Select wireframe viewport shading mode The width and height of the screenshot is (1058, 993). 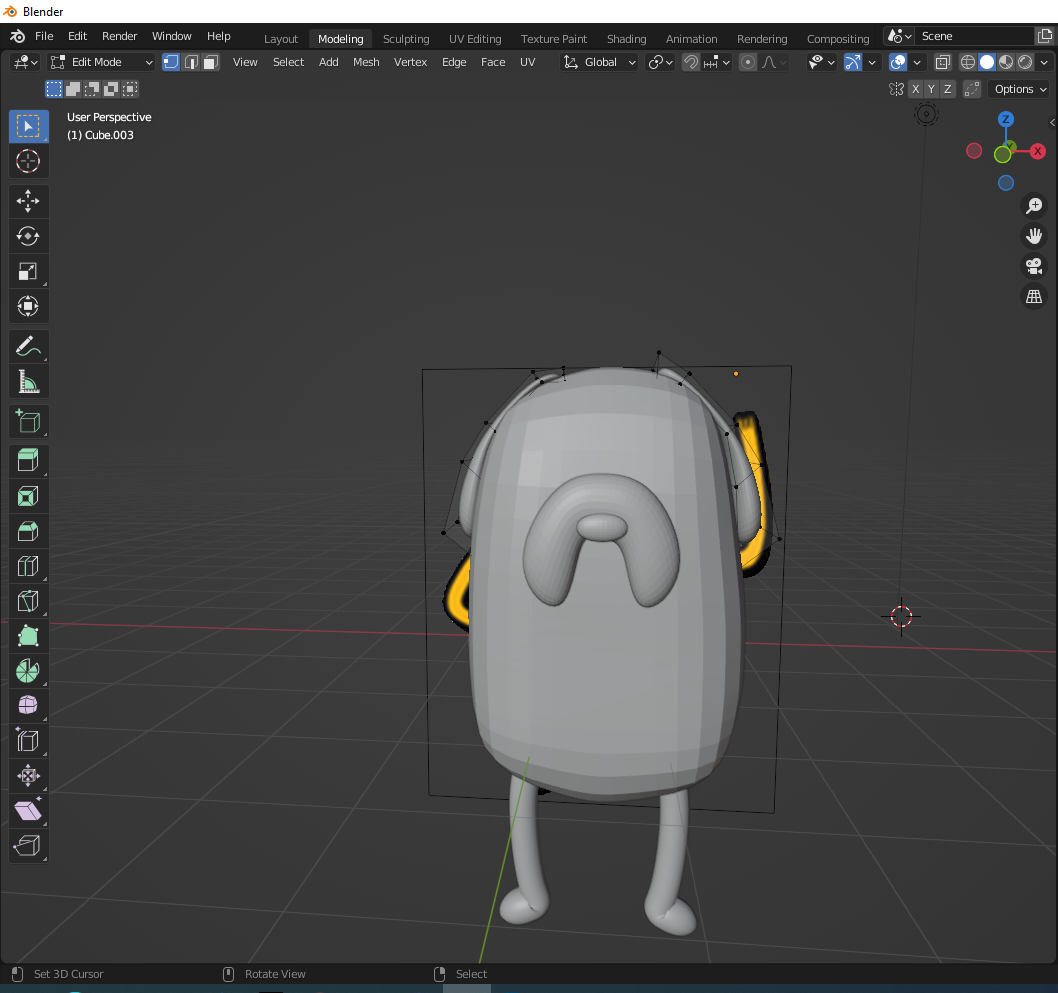(968, 63)
